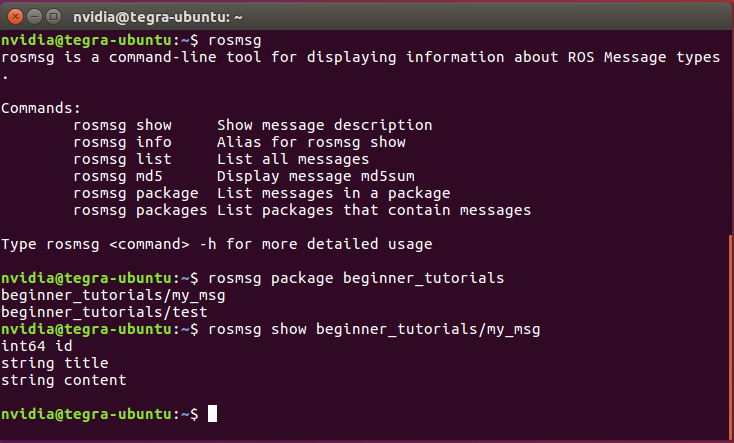The image size is (734, 443).
Task: Click the description 'List messages in a package'
Action: pos(334,193)
